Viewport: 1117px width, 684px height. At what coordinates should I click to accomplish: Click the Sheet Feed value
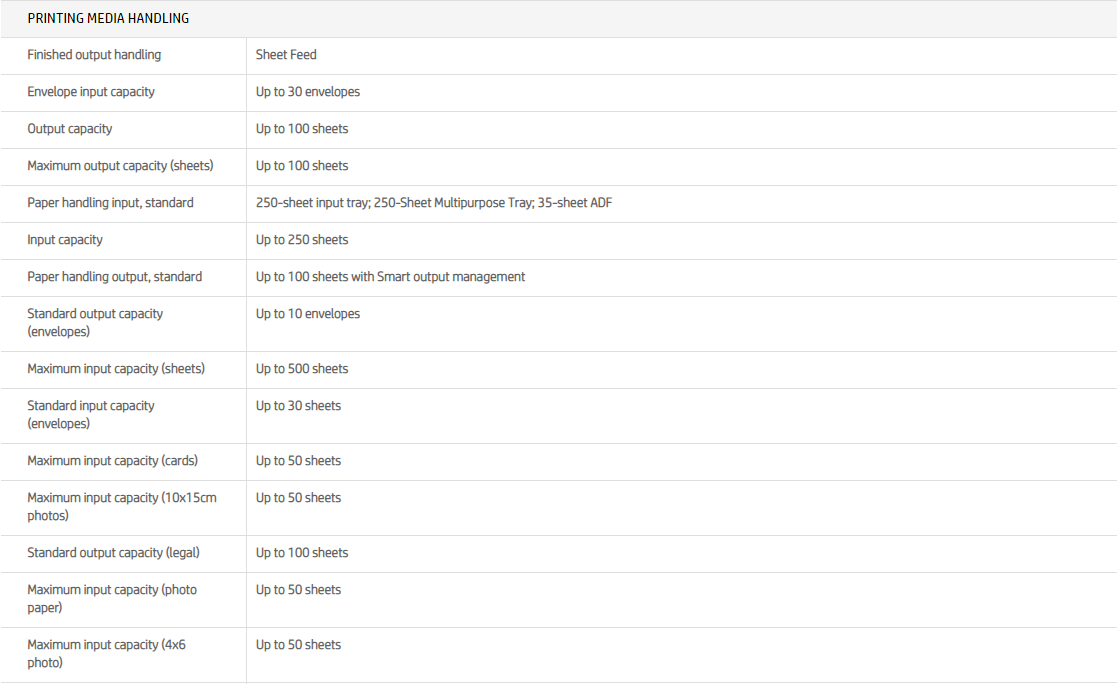[x=286, y=55]
